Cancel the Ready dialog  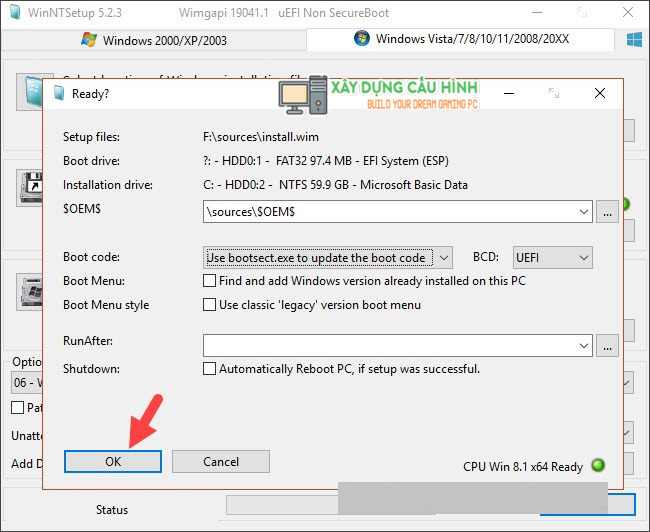tap(221, 462)
